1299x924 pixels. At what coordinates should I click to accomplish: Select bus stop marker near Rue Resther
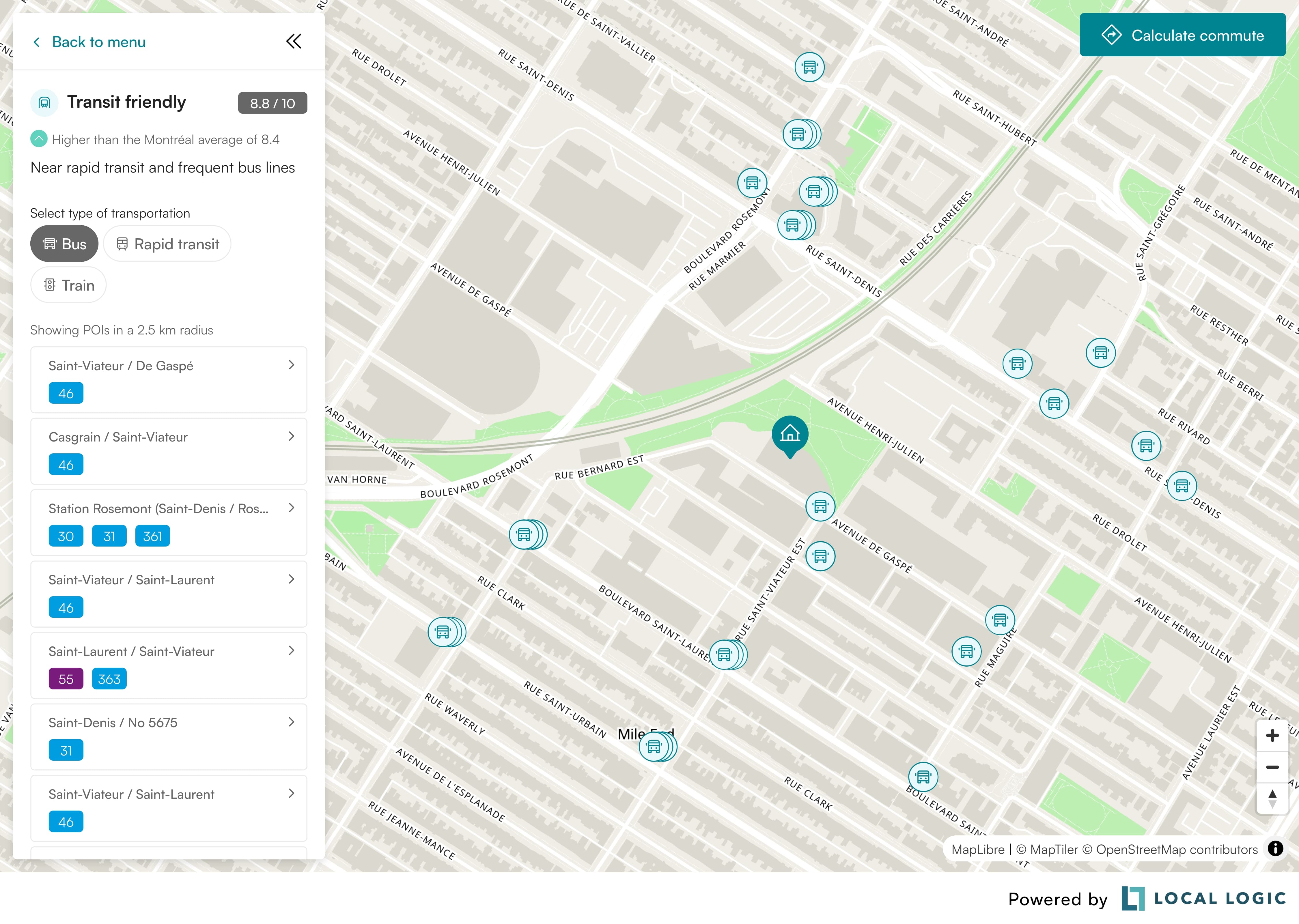(x=1100, y=353)
